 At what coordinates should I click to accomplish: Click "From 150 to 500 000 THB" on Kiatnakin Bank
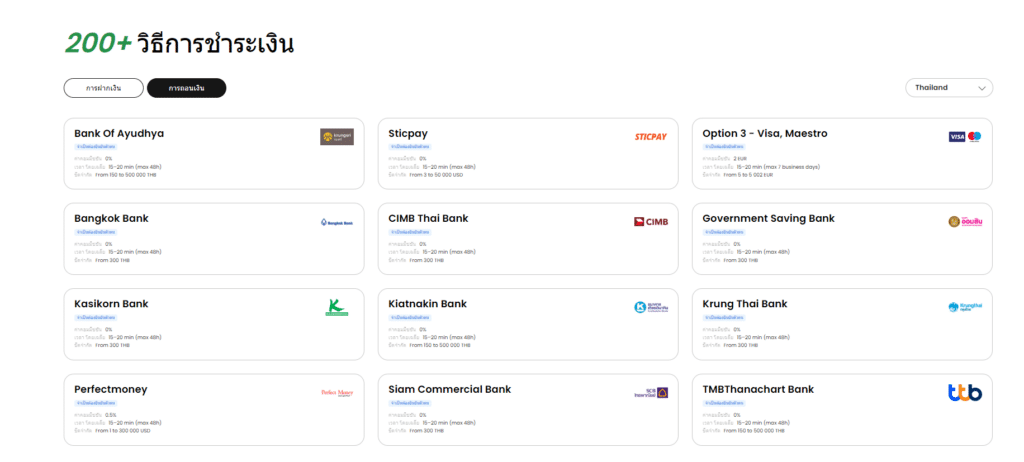[440, 346]
